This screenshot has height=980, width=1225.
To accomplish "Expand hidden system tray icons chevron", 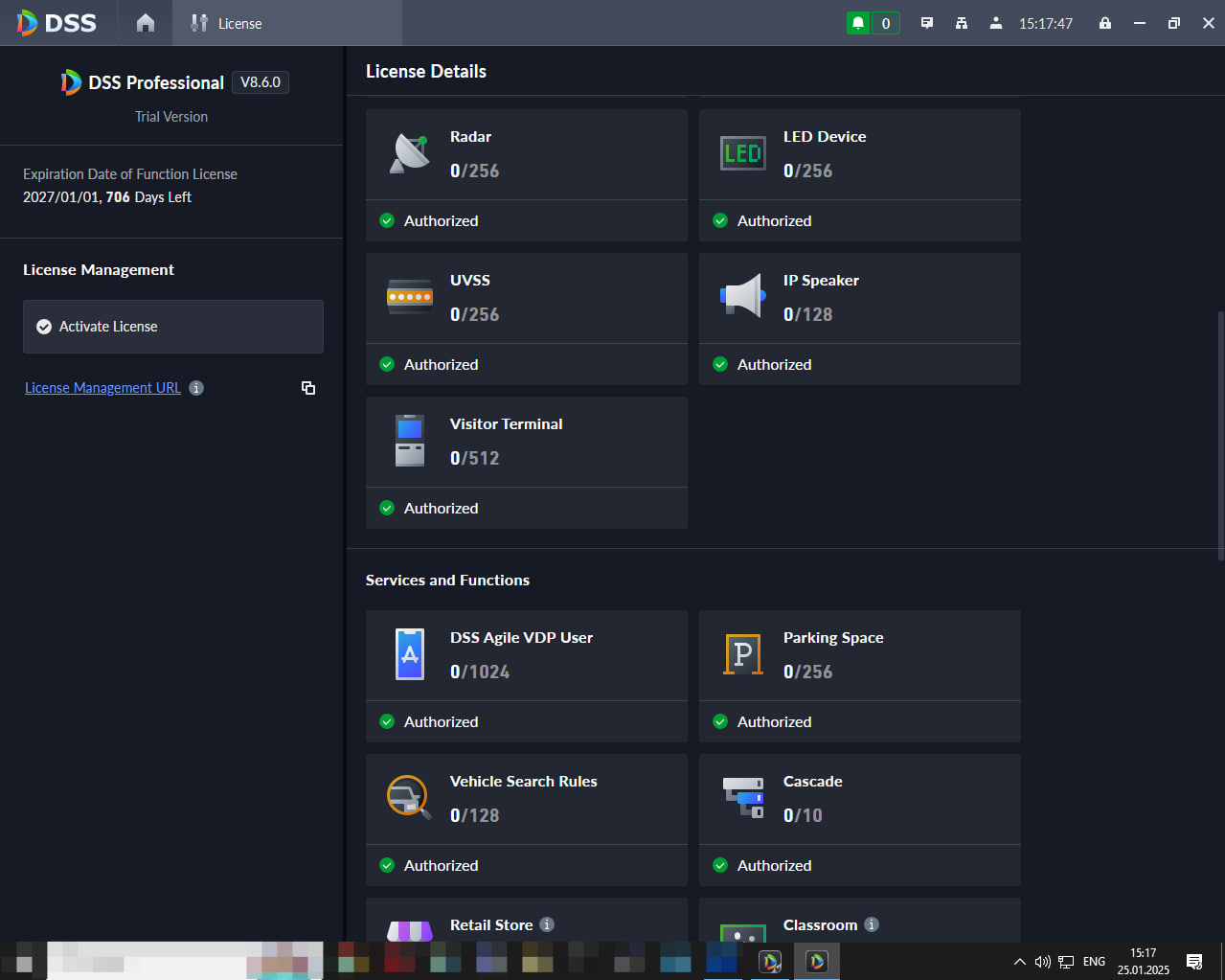I will [x=1020, y=962].
